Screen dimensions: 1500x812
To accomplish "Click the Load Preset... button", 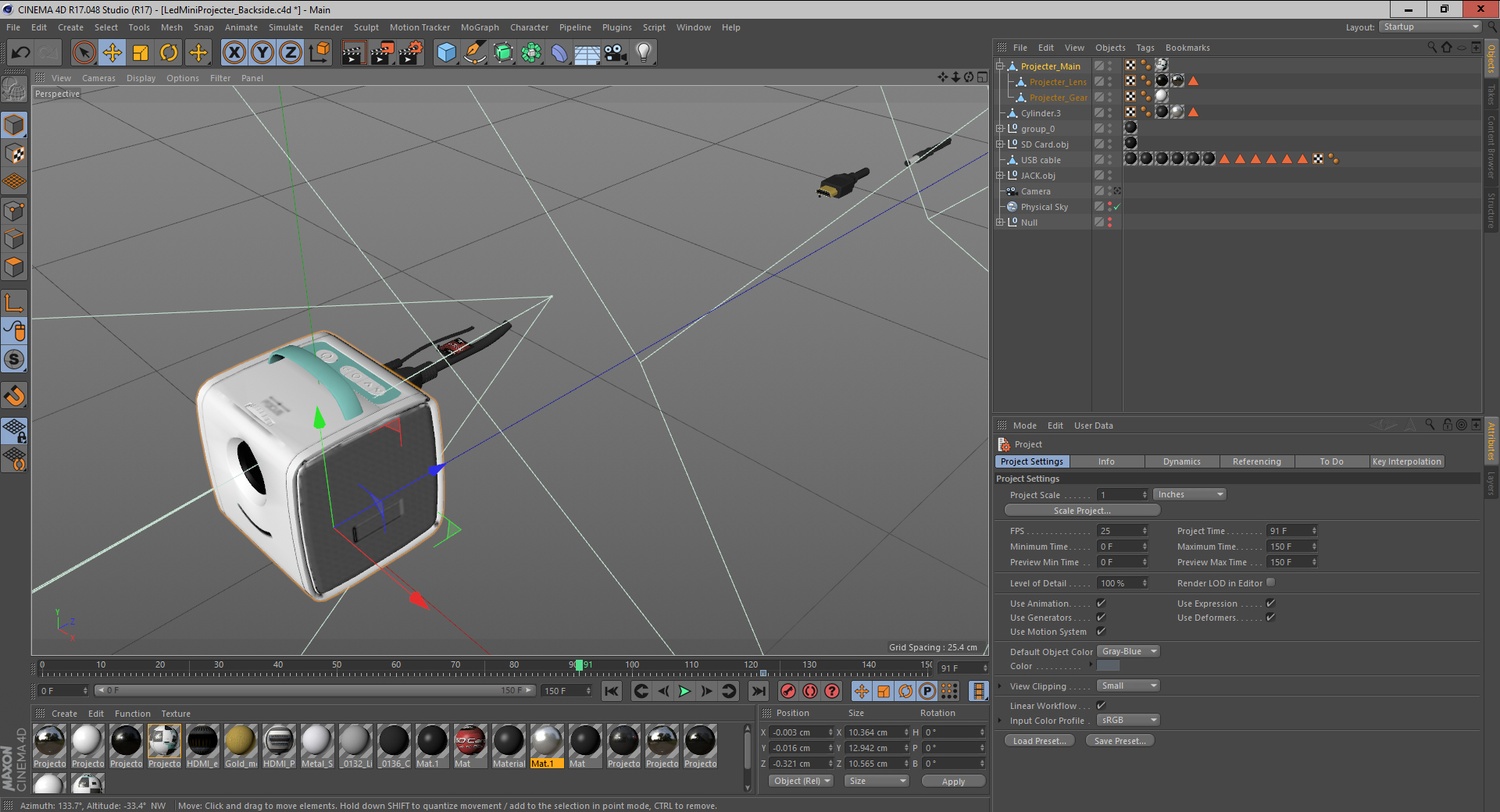I will (x=1039, y=741).
